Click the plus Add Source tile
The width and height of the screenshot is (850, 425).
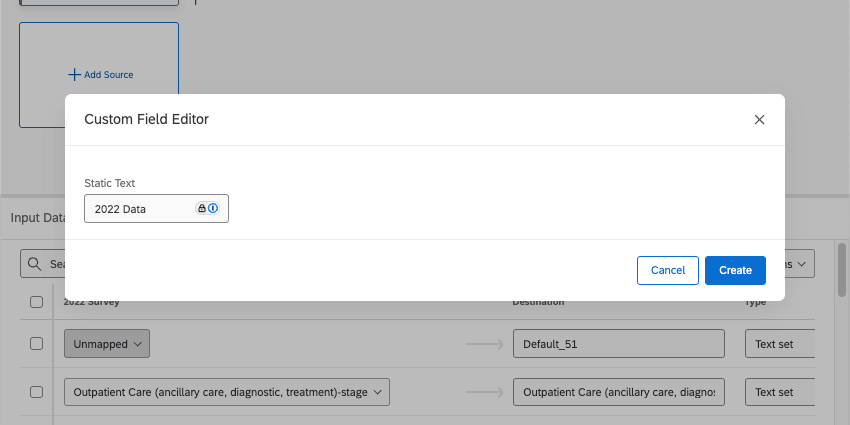pos(99,75)
